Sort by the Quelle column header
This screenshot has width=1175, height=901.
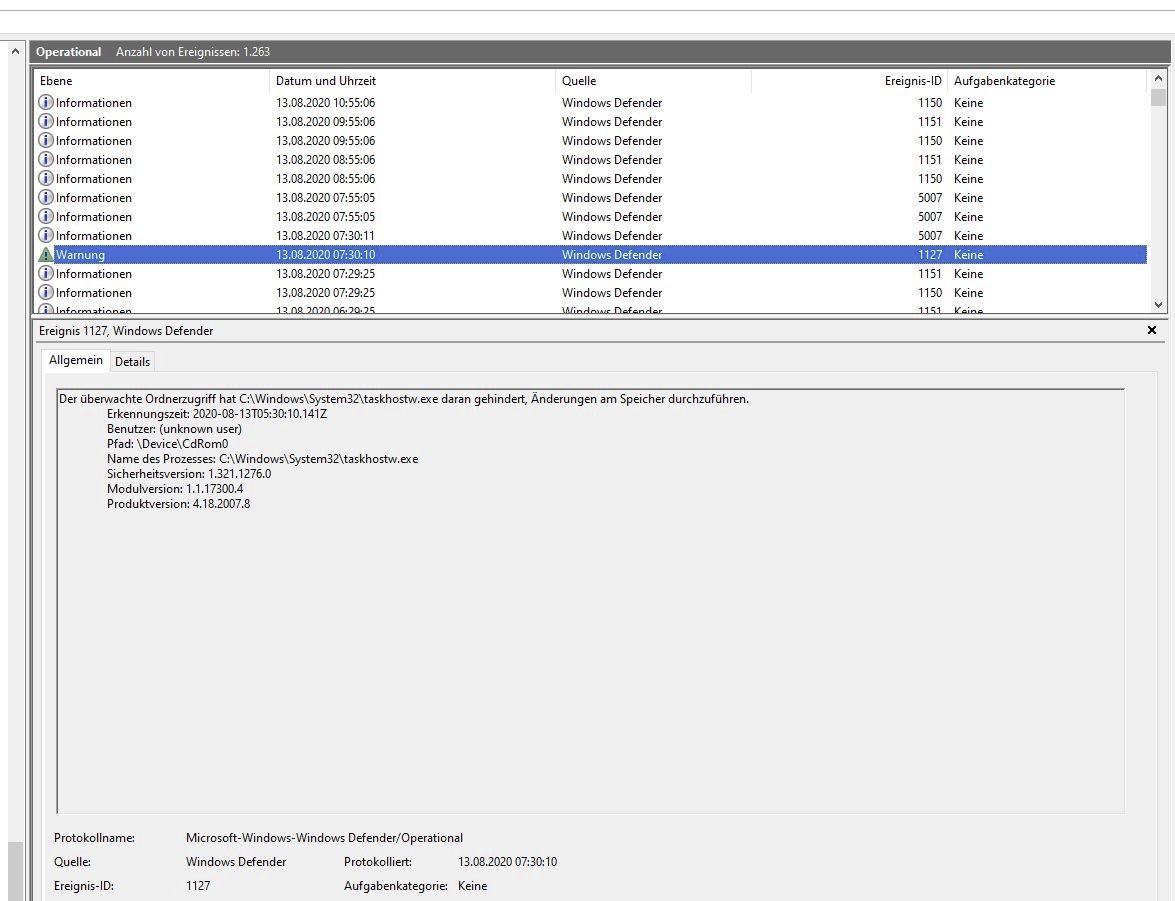(653, 81)
